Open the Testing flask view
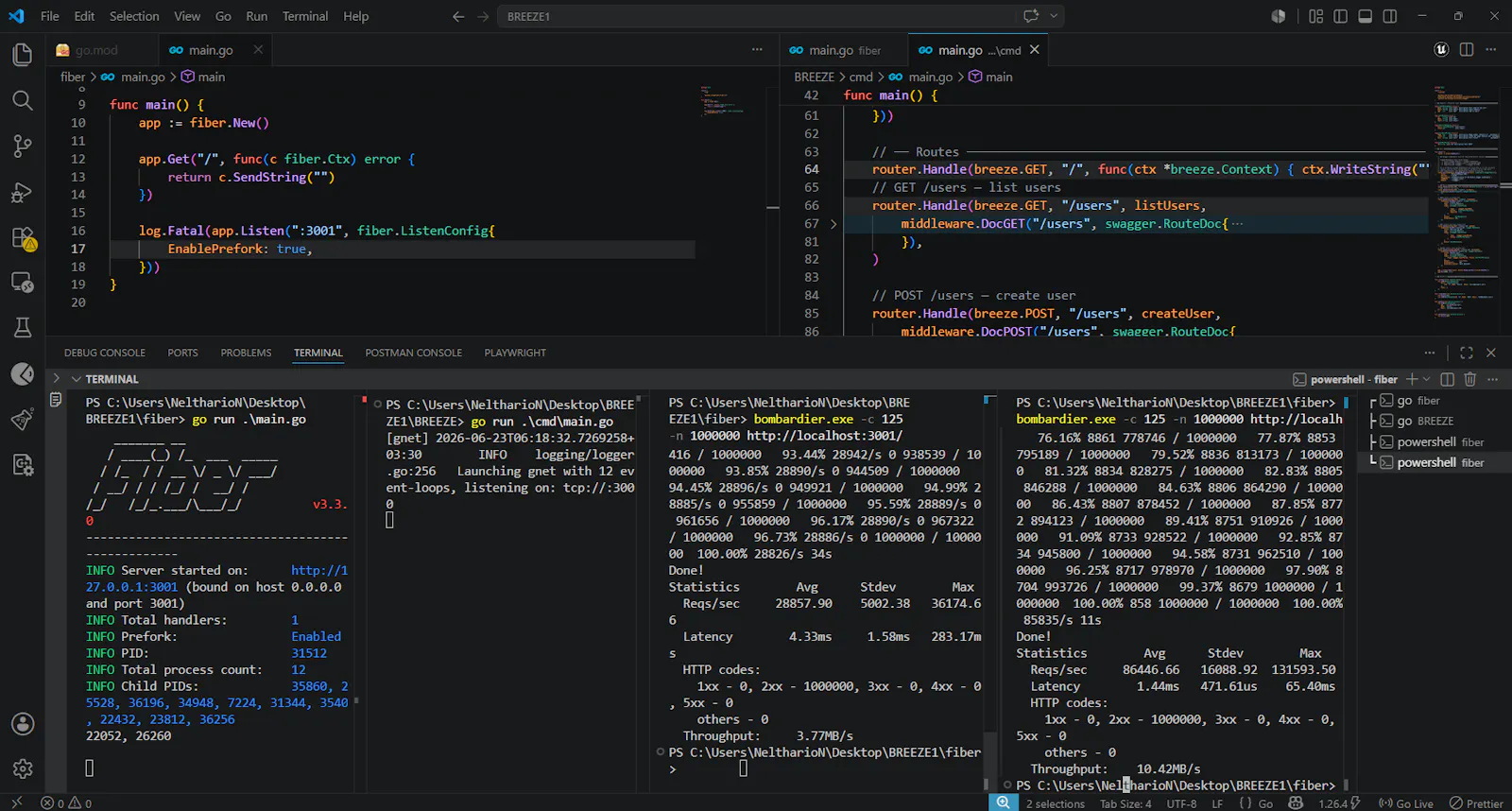 (x=23, y=328)
